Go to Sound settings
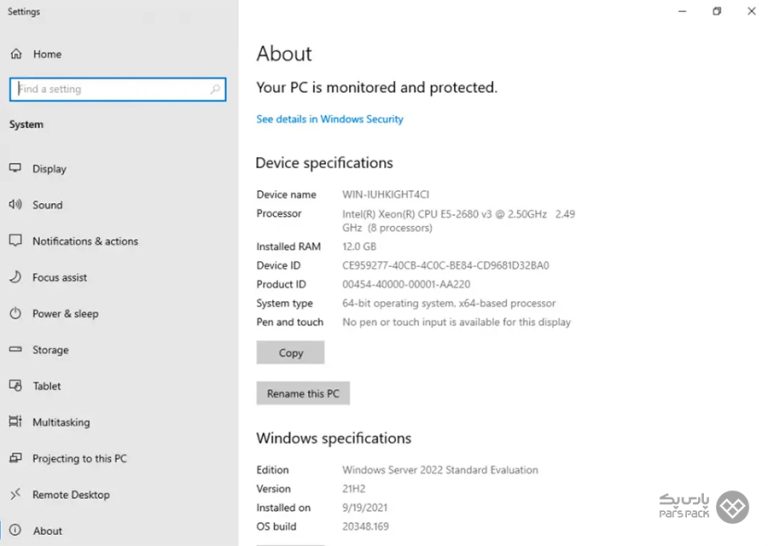Screen dimensions: 768x546 pyautogui.click(x=48, y=205)
